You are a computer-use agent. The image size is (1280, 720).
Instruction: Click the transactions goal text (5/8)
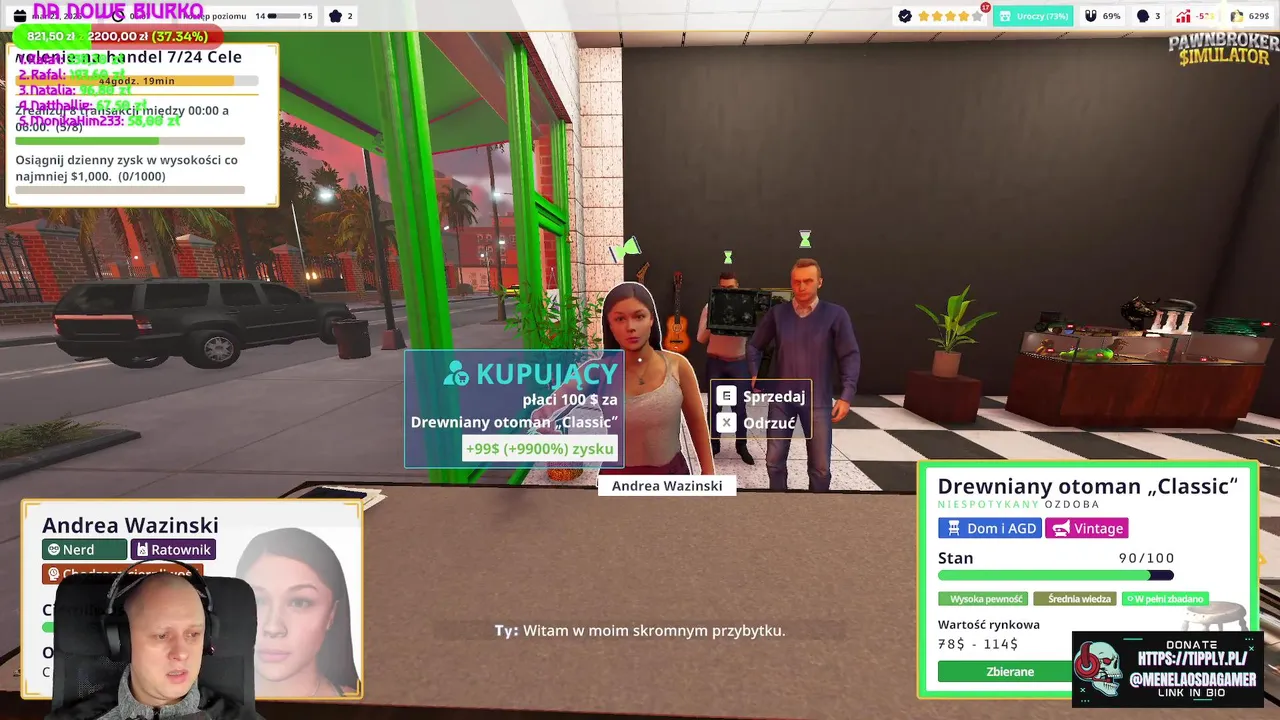(122, 118)
